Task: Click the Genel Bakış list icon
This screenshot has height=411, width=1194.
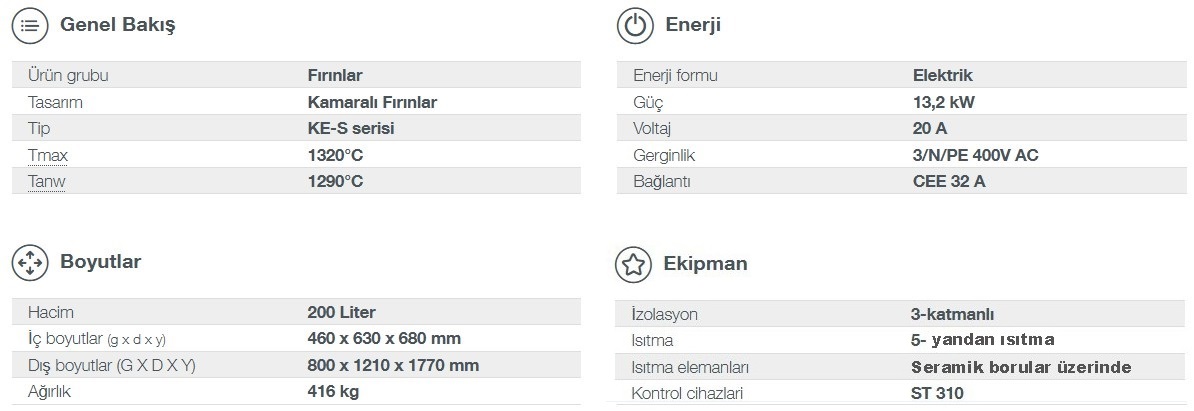Action: (30, 26)
